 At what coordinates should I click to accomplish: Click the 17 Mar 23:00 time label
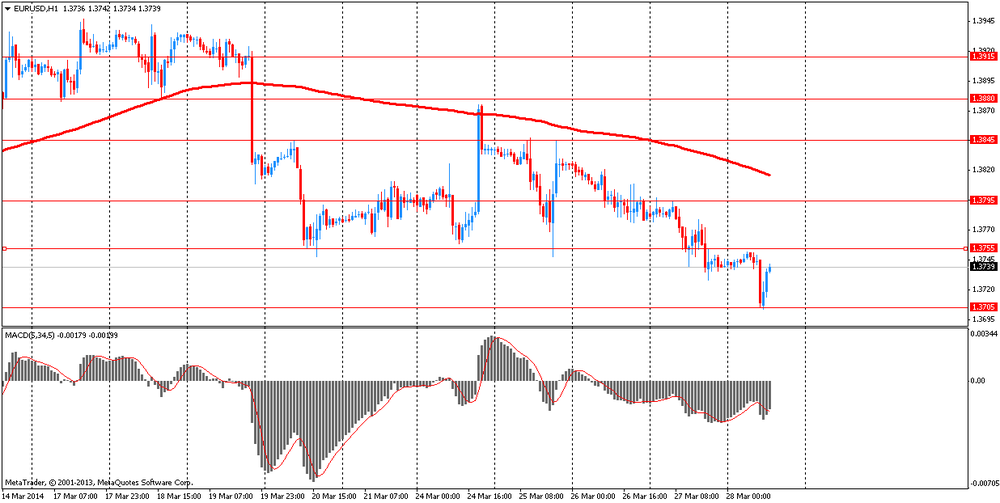pyautogui.click(x=128, y=495)
